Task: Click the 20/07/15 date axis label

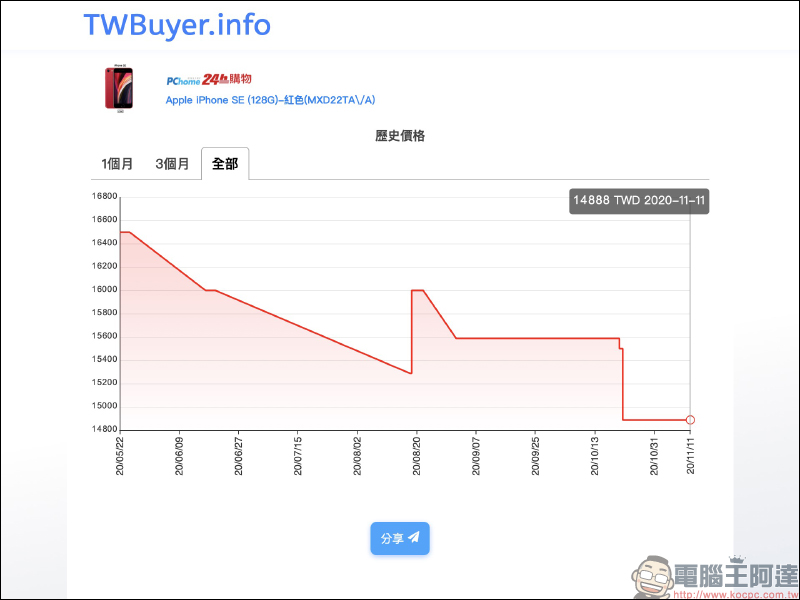Action: [x=298, y=455]
